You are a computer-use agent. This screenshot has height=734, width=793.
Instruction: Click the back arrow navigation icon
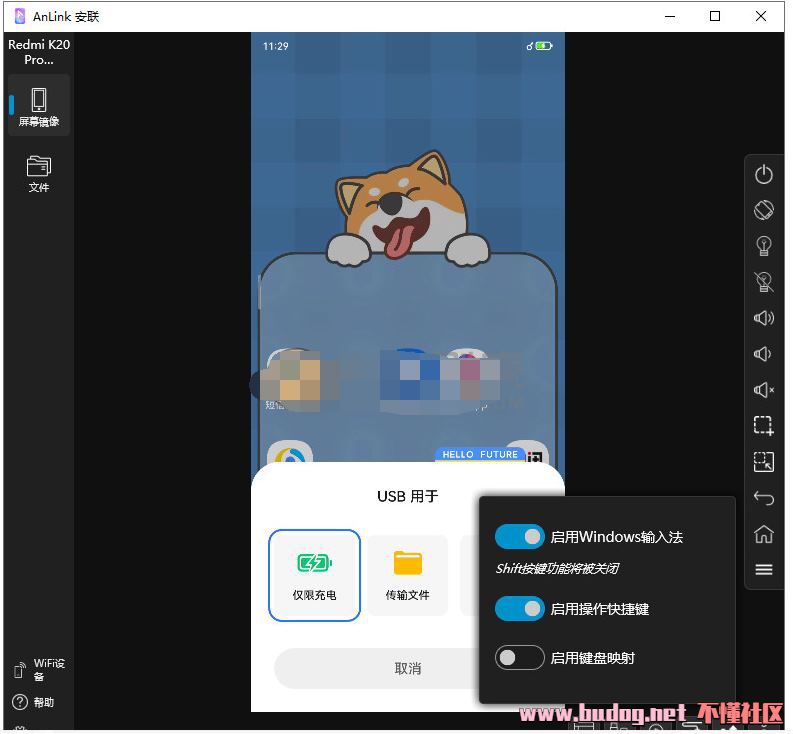point(764,498)
